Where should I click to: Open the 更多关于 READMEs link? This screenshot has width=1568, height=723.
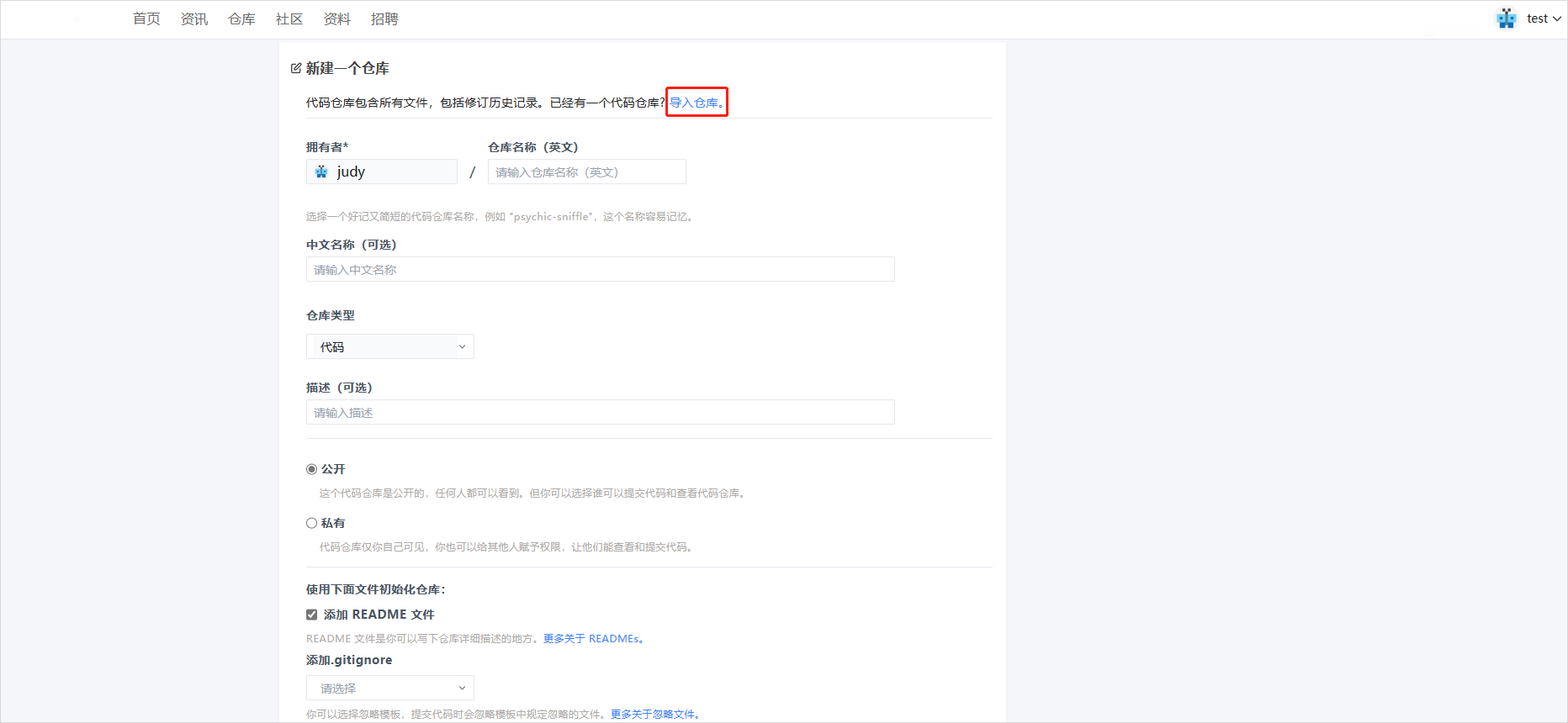592,639
